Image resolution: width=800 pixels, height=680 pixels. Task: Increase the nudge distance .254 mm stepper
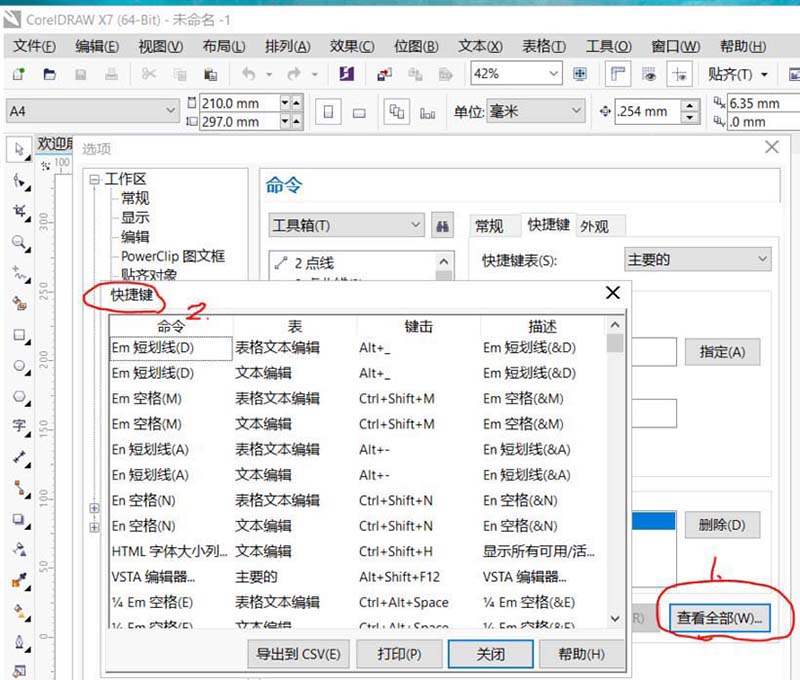point(690,105)
